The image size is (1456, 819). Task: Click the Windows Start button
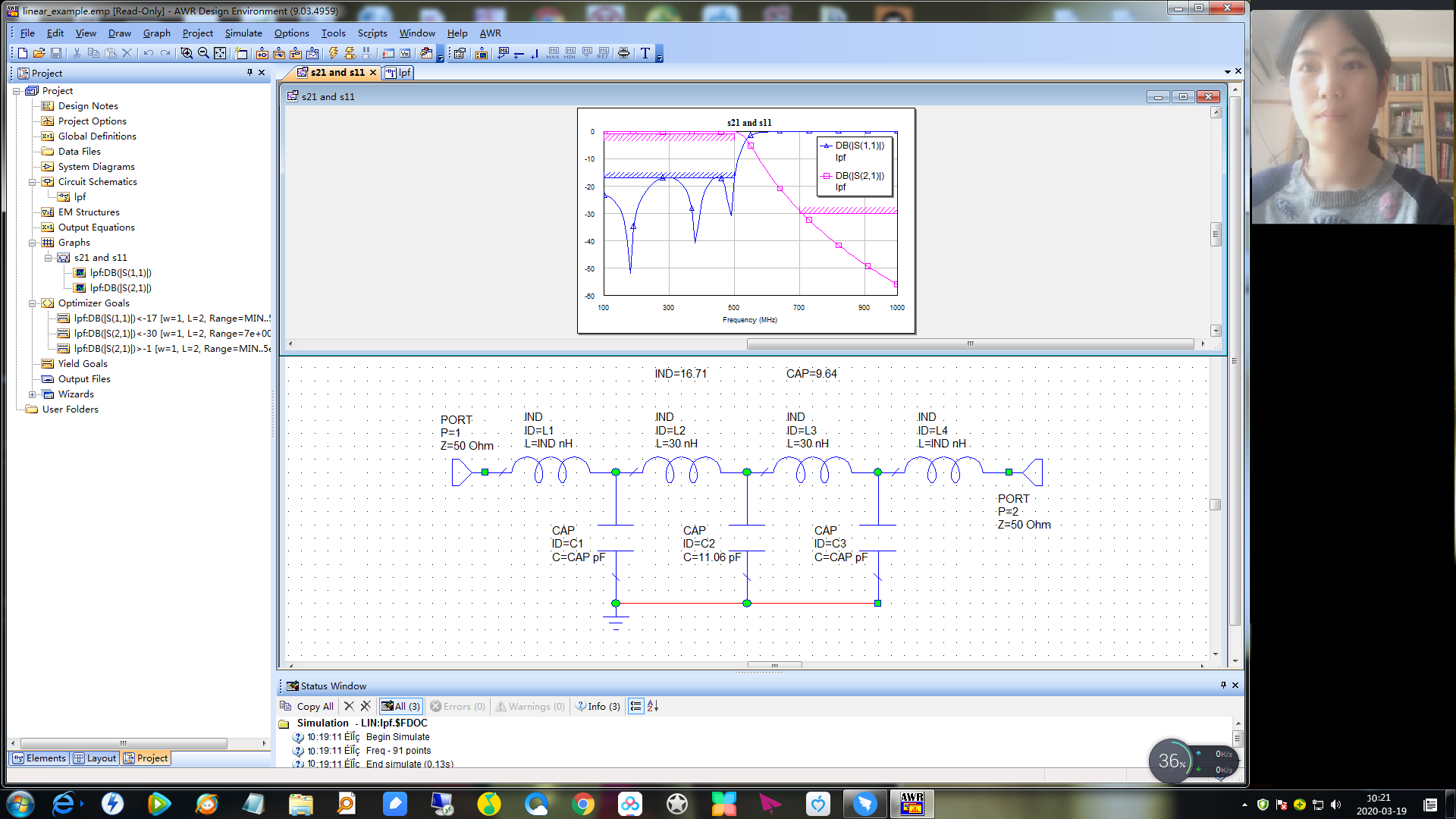[20, 803]
